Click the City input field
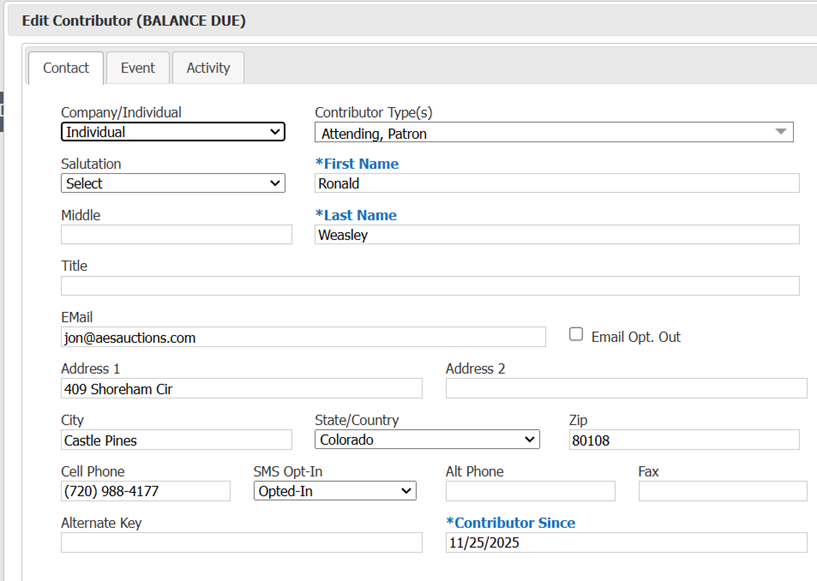 [176, 440]
